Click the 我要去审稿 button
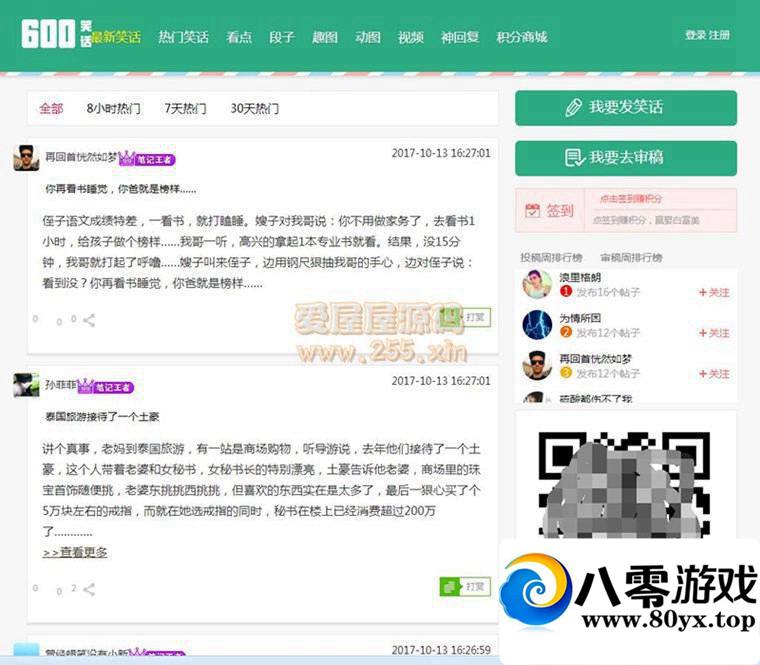This screenshot has height=665, width=760. [626, 158]
